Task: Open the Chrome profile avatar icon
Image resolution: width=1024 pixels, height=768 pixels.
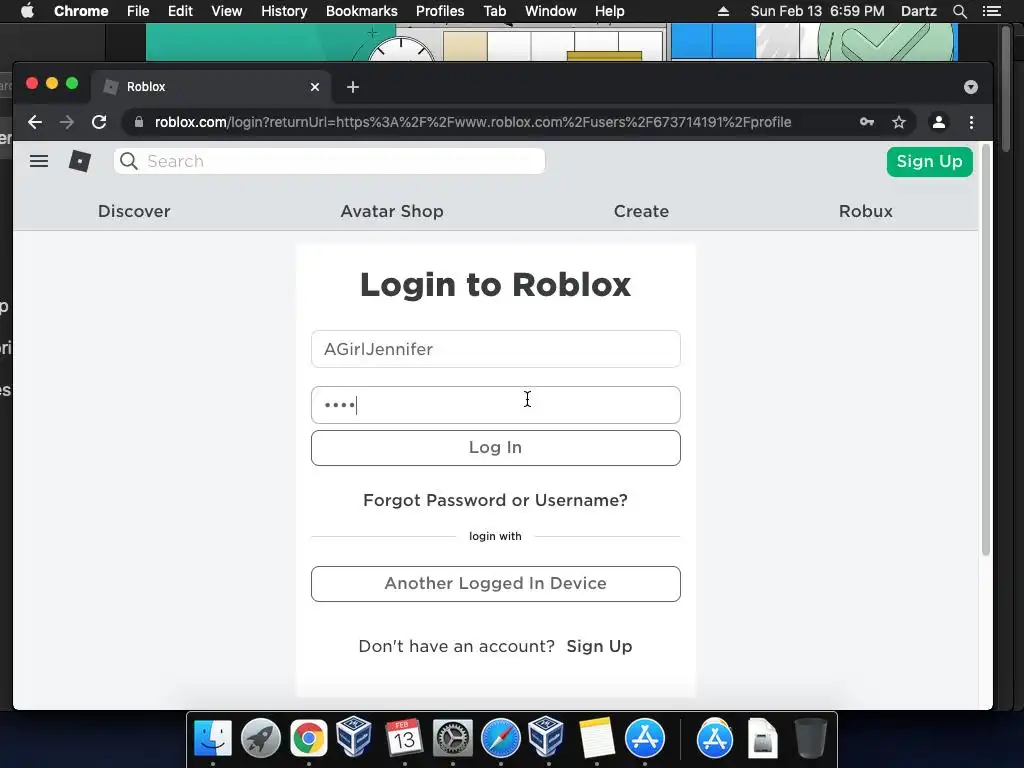Action: (x=938, y=122)
